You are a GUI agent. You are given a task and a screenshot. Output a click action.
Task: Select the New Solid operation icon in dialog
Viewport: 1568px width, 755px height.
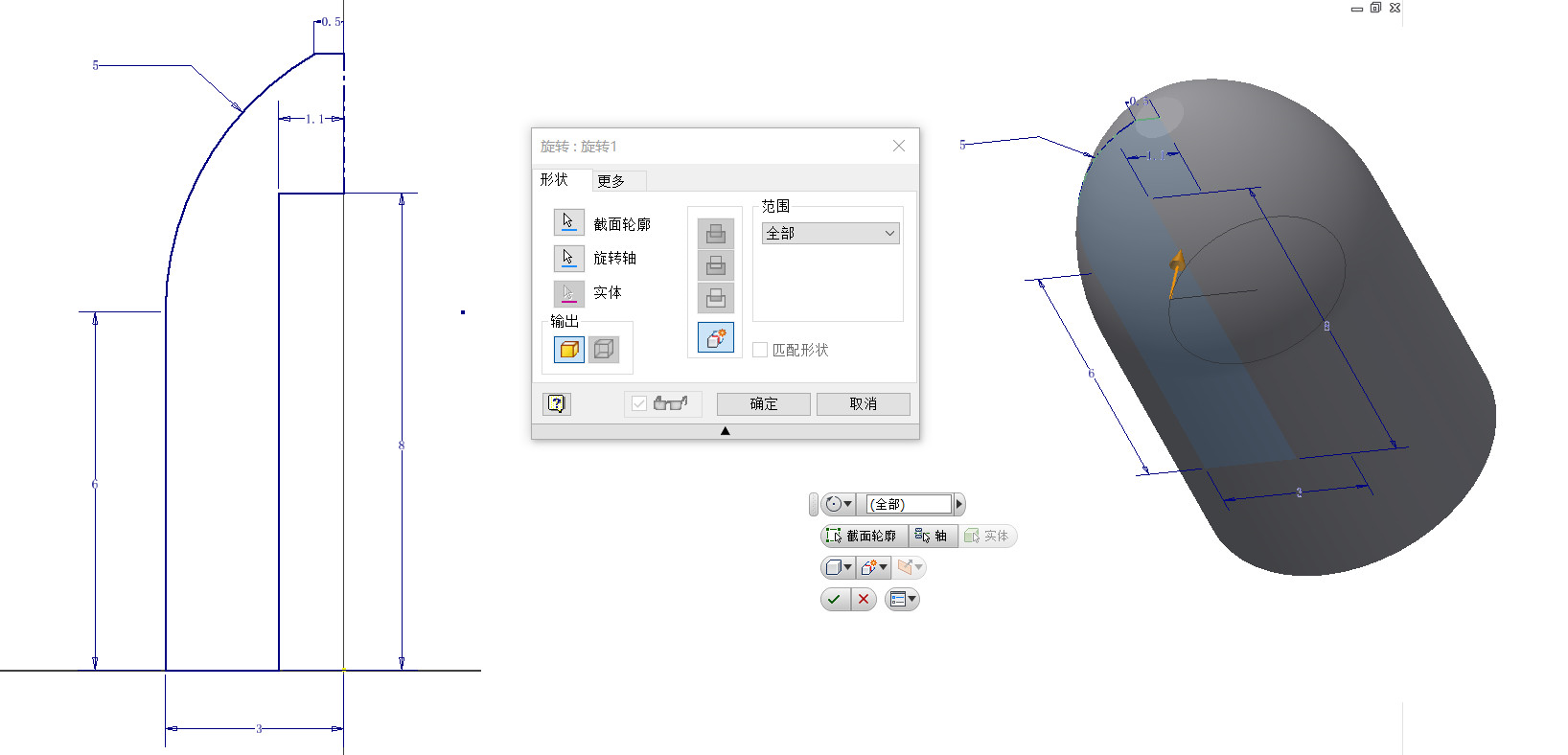click(716, 337)
